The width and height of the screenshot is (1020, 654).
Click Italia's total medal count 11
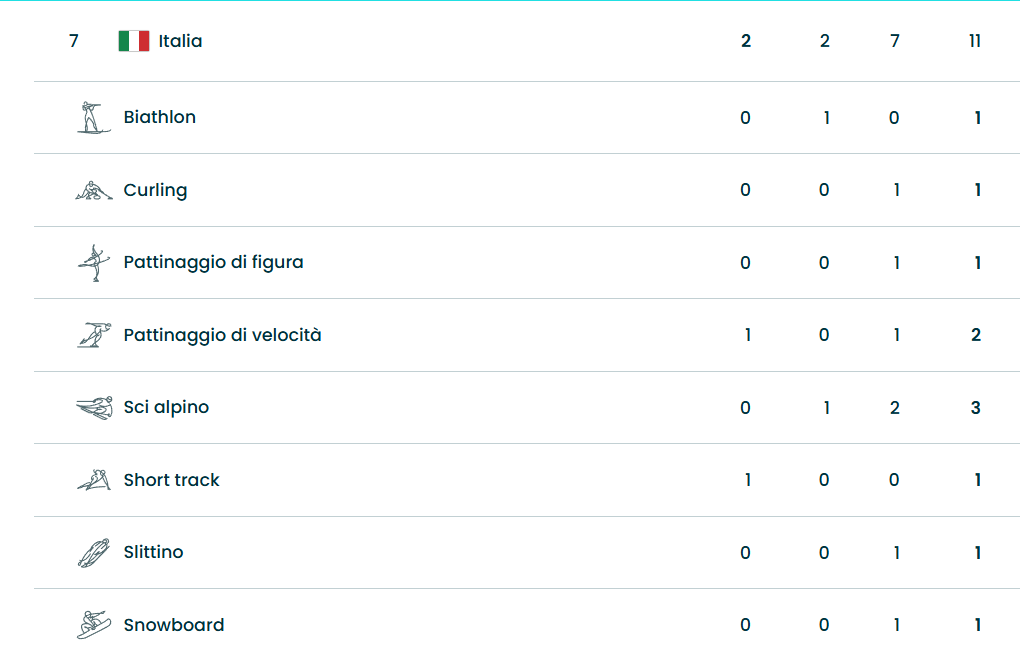tap(975, 41)
